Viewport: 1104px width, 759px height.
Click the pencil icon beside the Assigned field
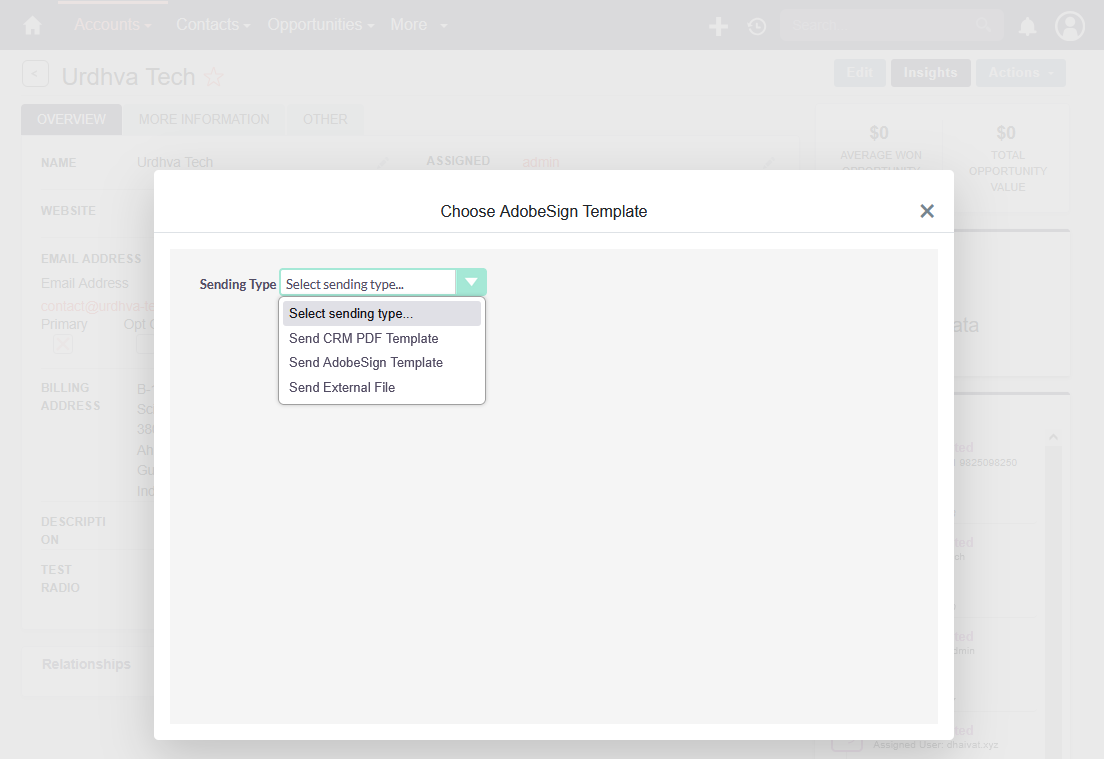point(768,162)
